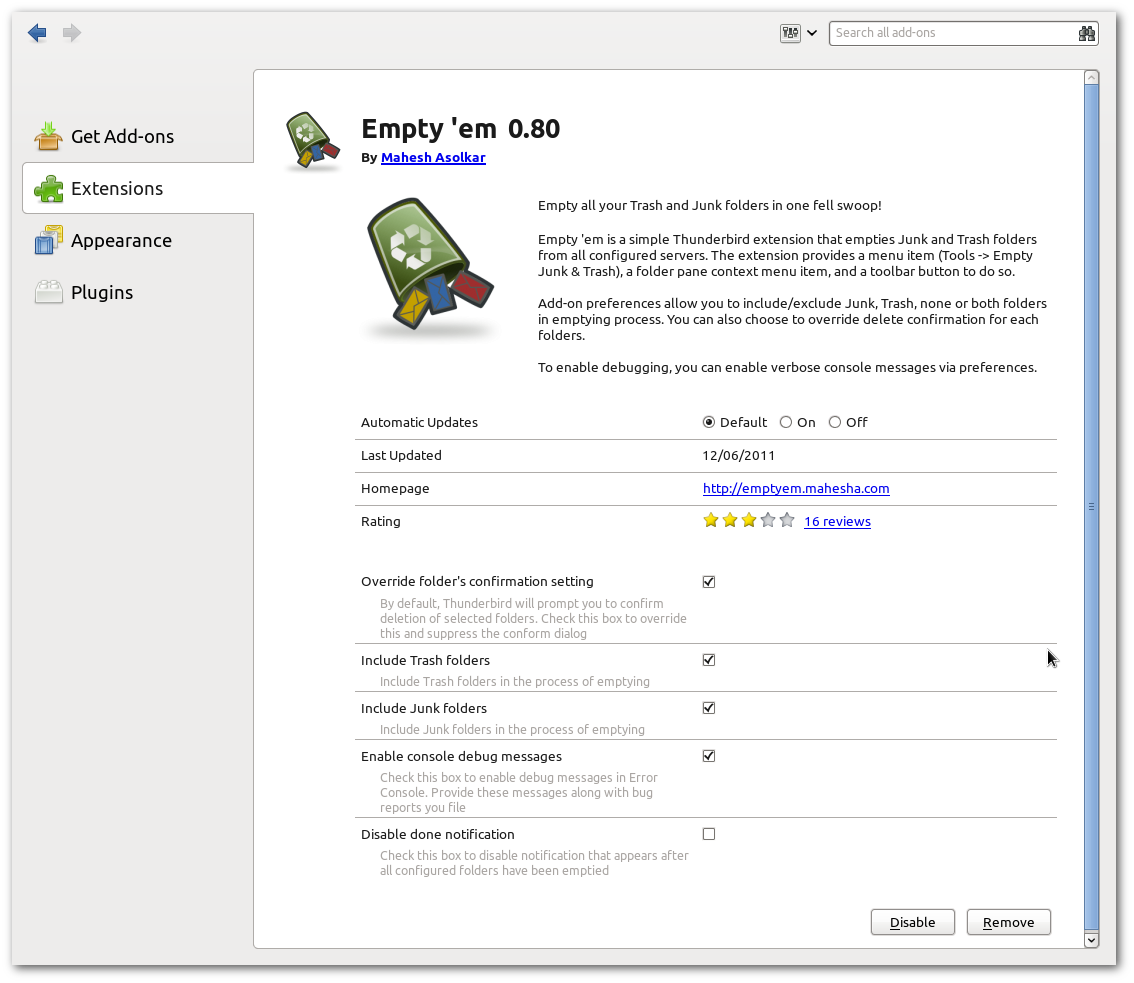Click the fifth grey rating star
The height and width of the screenshot is (983, 1134).
(x=787, y=520)
